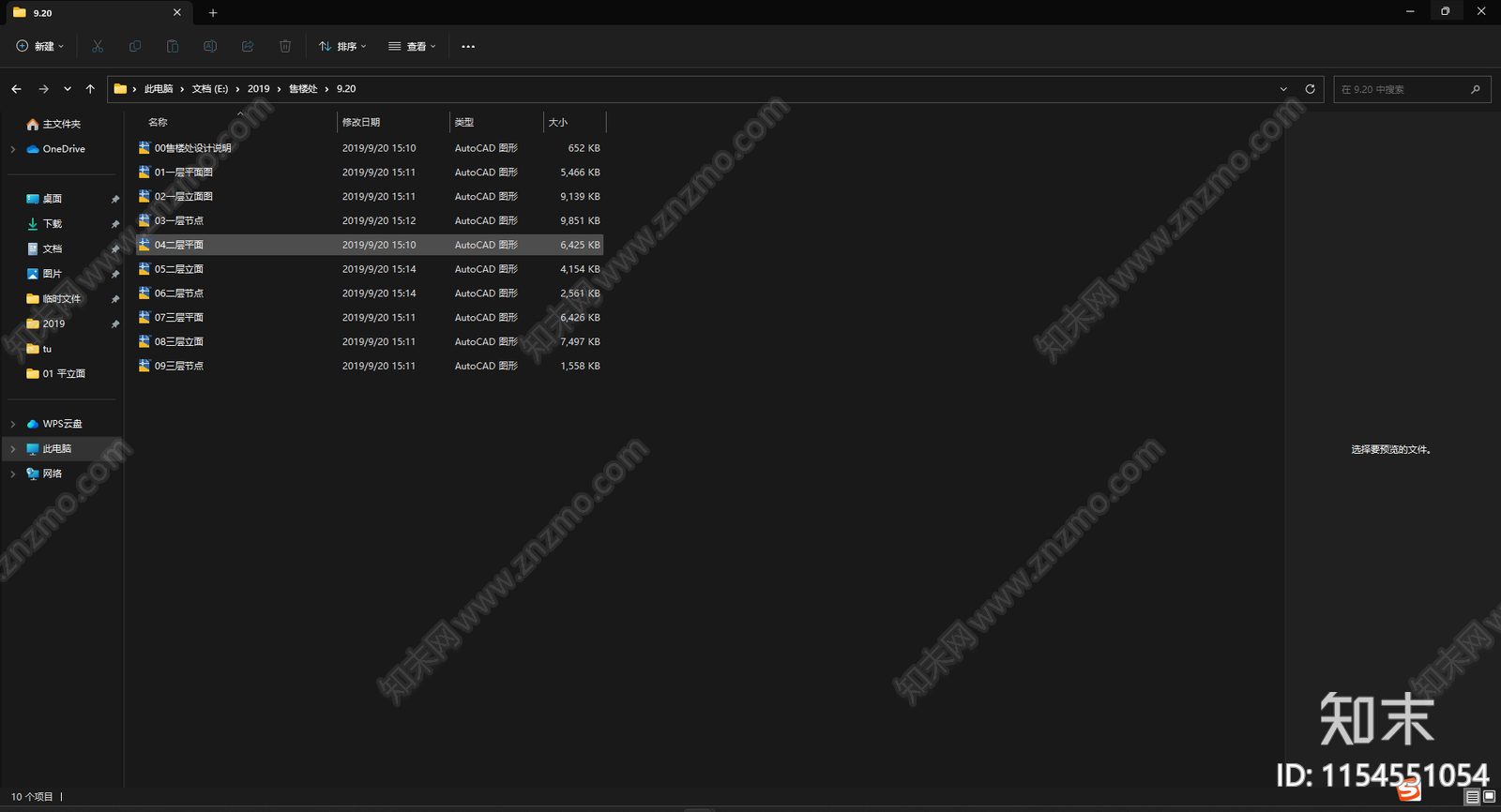The image size is (1501, 812).
Task: Open the 查看 (View) dropdown
Action: click(x=412, y=46)
